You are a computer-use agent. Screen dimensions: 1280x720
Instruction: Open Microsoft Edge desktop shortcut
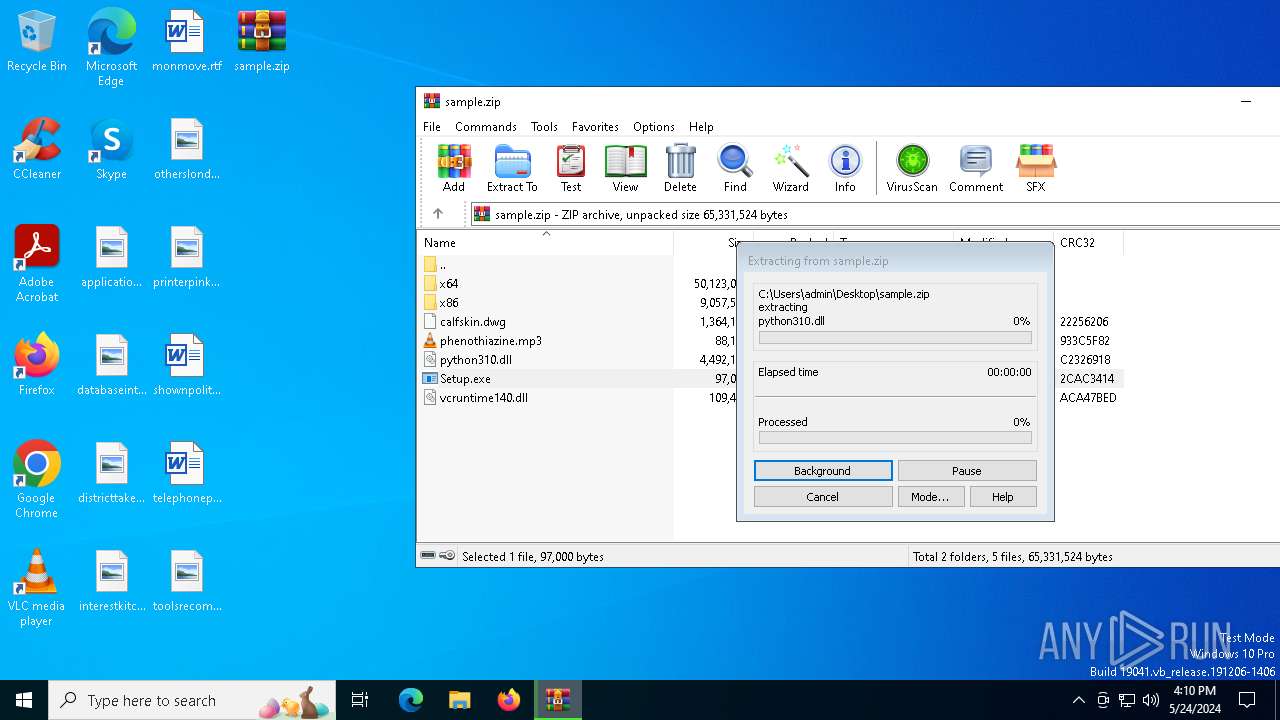click(111, 47)
